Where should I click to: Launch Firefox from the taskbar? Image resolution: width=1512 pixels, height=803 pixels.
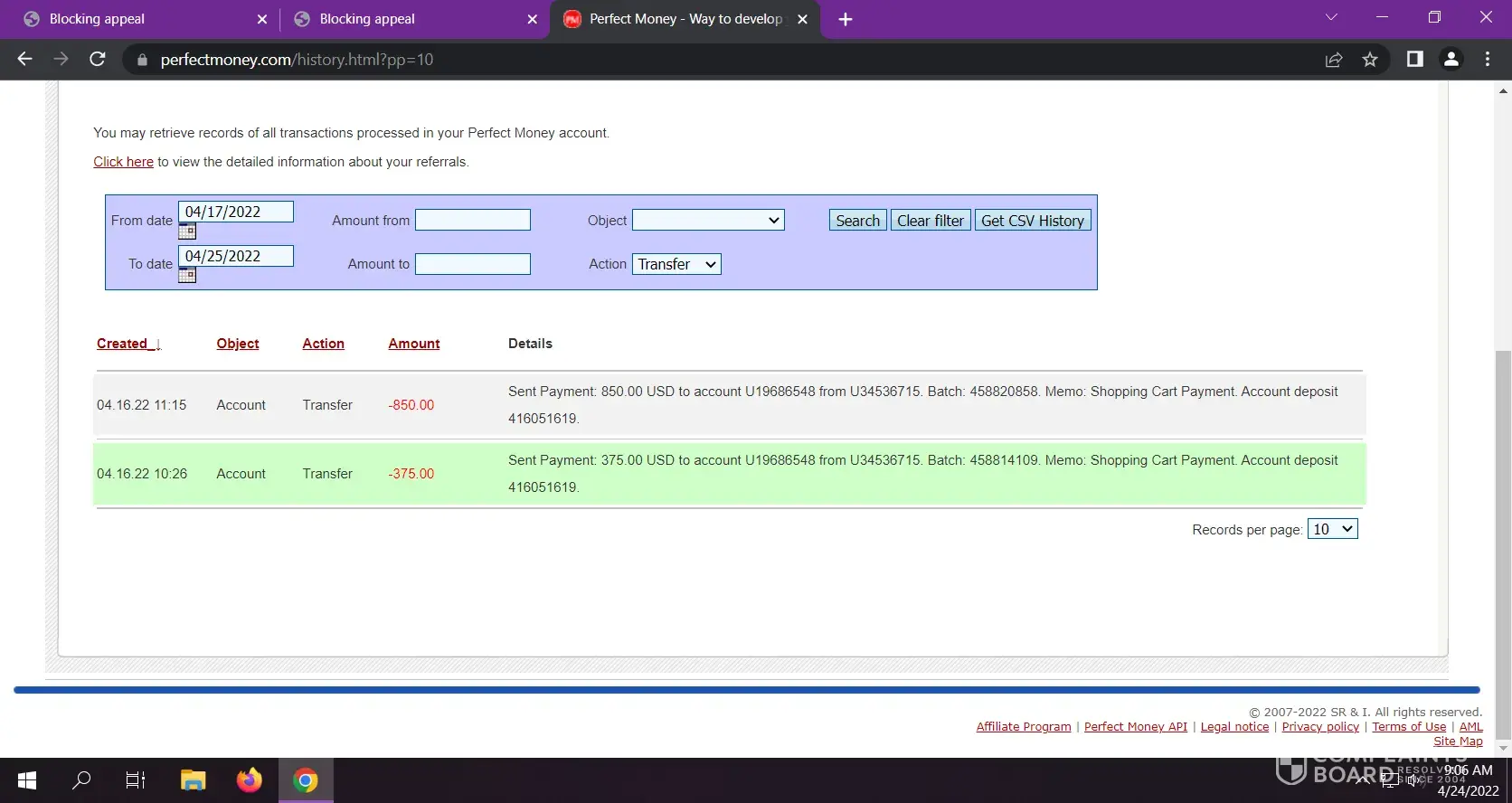pyautogui.click(x=249, y=779)
